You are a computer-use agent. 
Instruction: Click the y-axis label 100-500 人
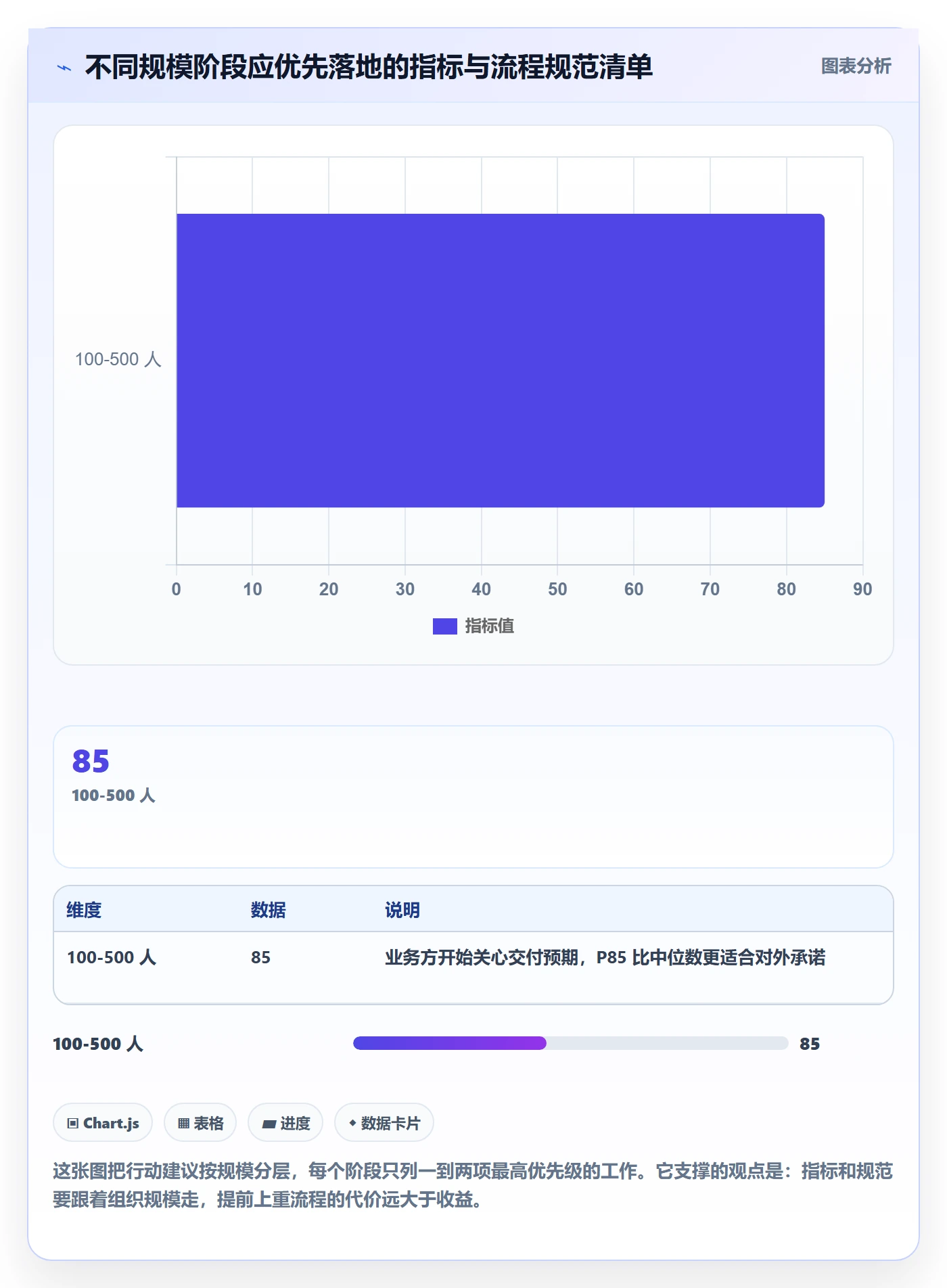coord(118,359)
